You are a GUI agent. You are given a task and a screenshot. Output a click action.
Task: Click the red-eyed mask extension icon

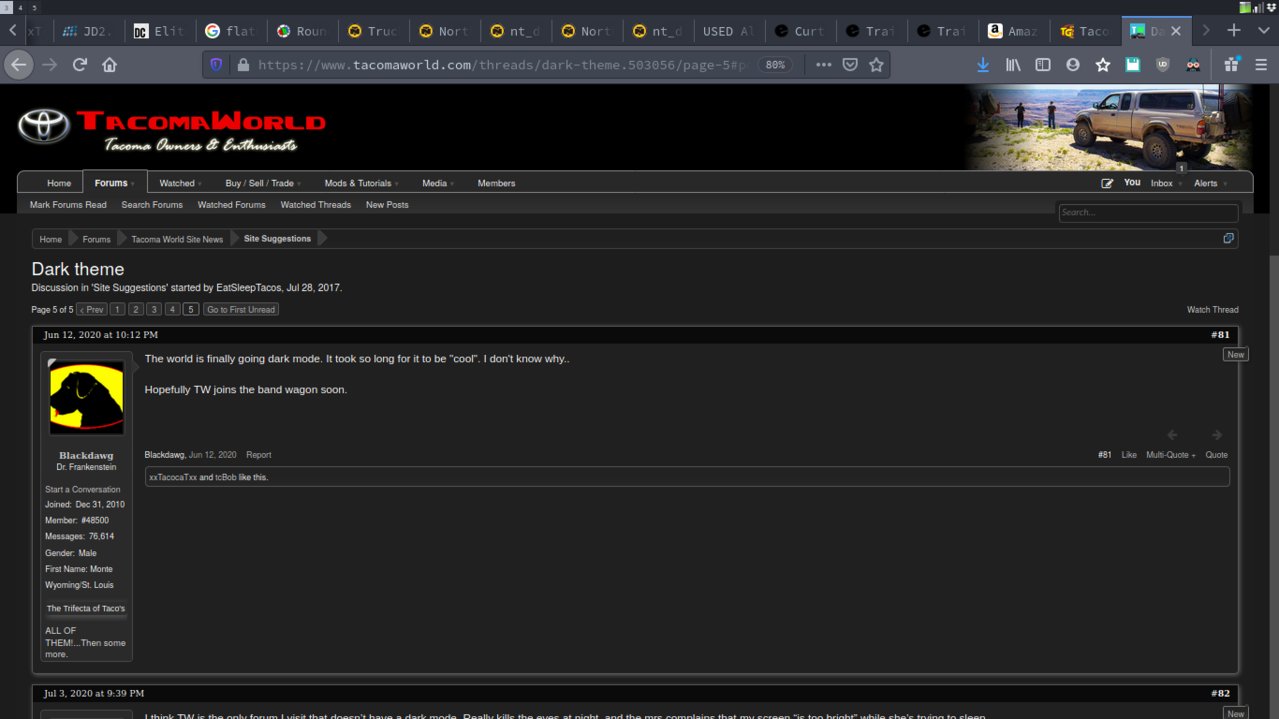1193,65
